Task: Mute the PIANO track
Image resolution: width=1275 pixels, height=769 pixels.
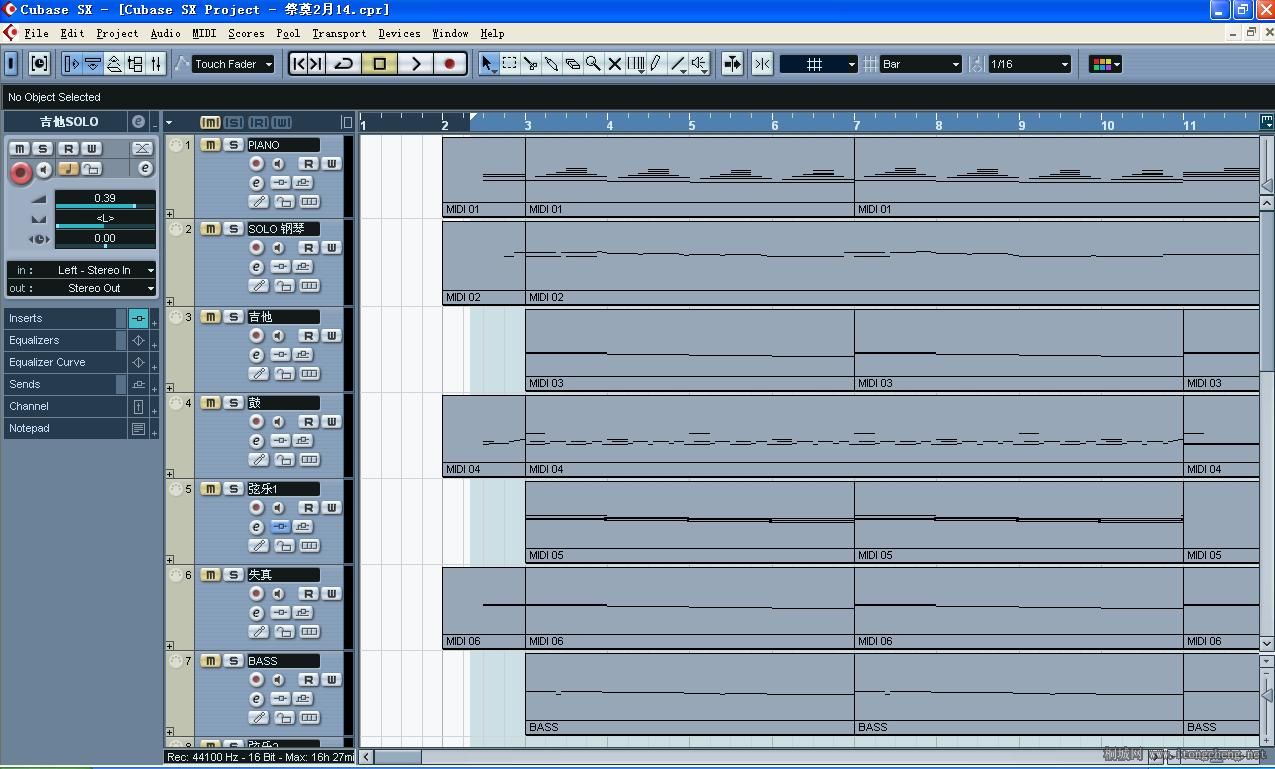Action: click(210, 145)
